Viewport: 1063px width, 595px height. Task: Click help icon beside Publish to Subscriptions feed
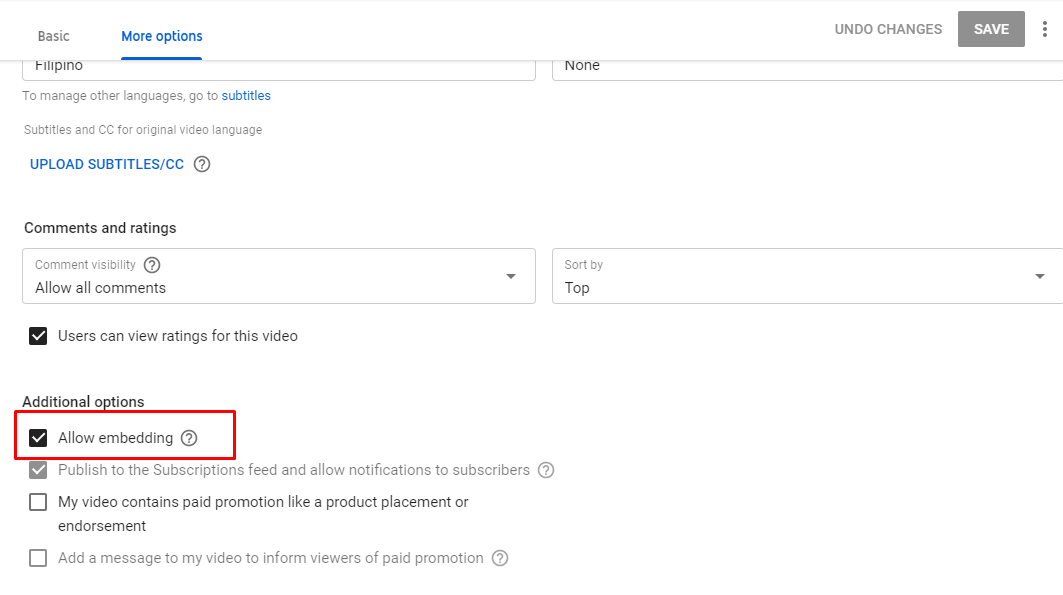point(546,470)
